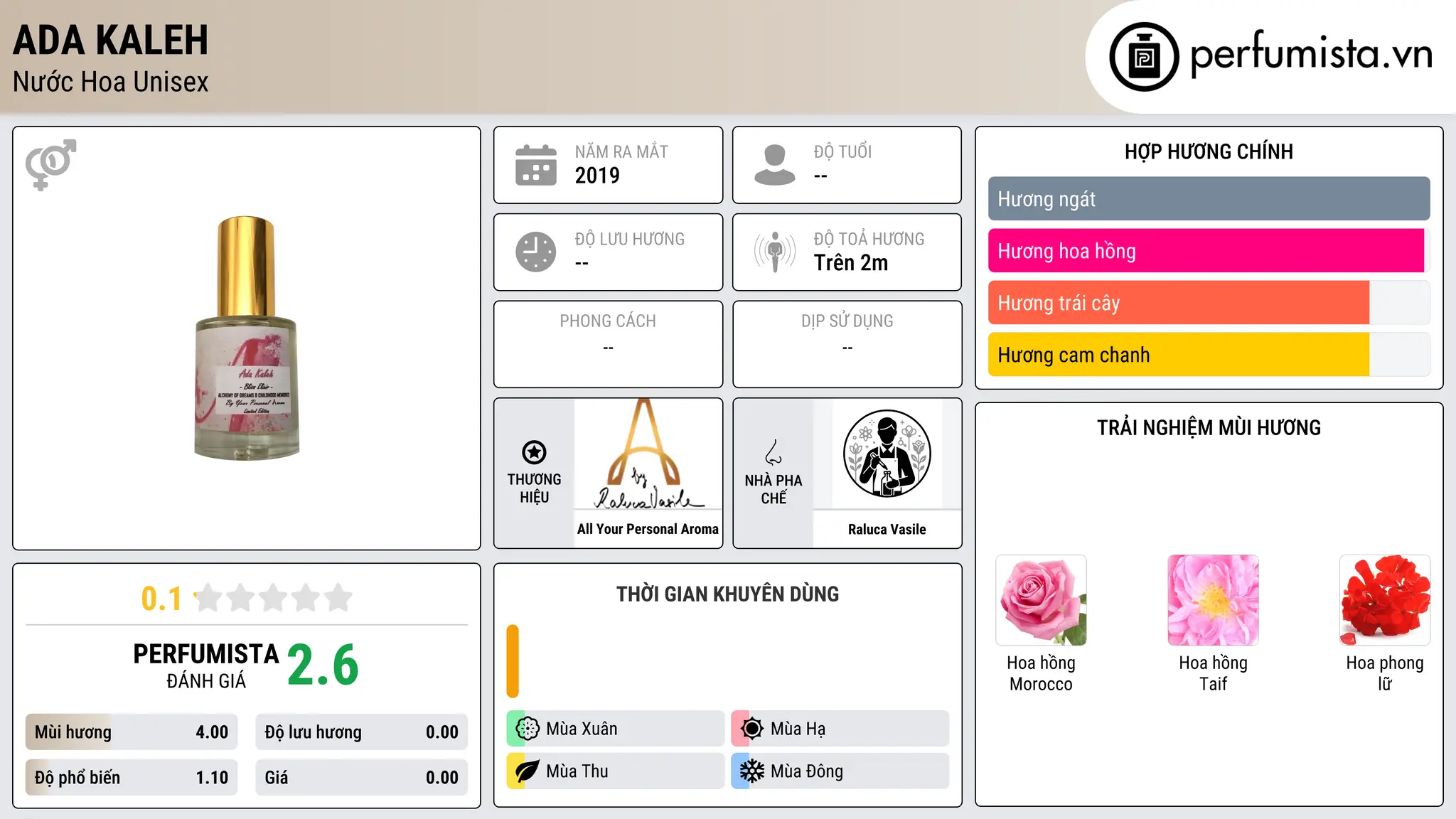Click the Hương hoa hồng accord bar
The image size is (1456, 819).
[1209, 251]
